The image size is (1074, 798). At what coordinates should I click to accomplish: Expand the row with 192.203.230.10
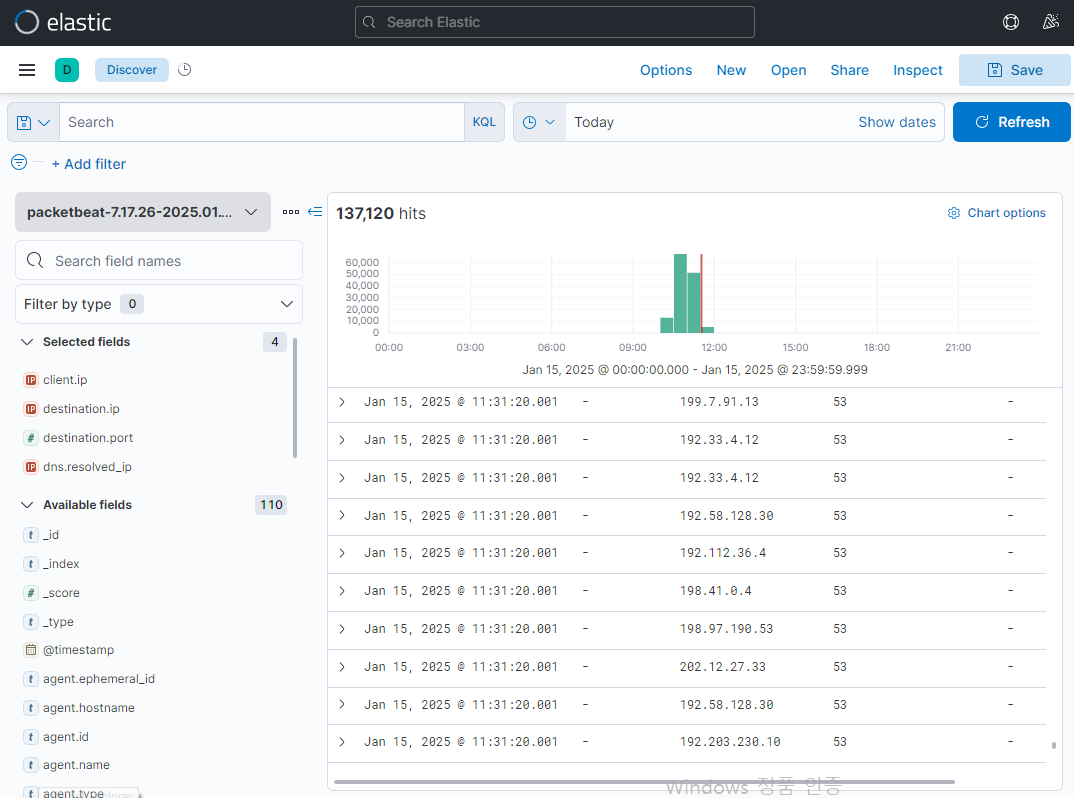tap(342, 742)
